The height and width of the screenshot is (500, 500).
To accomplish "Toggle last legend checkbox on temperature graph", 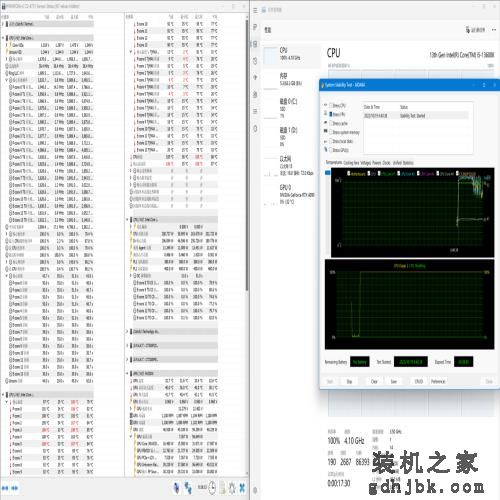I will click(458, 173).
